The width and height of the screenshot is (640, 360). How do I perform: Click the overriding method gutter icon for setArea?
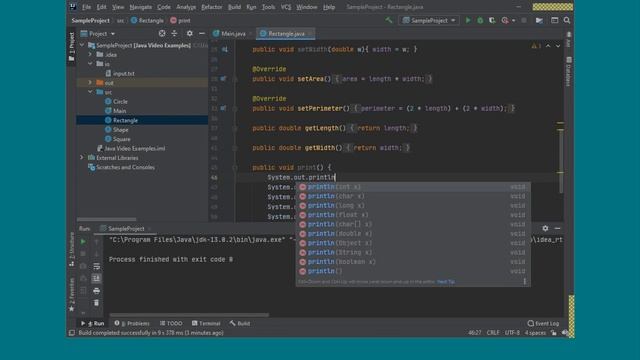coord(223,78)
